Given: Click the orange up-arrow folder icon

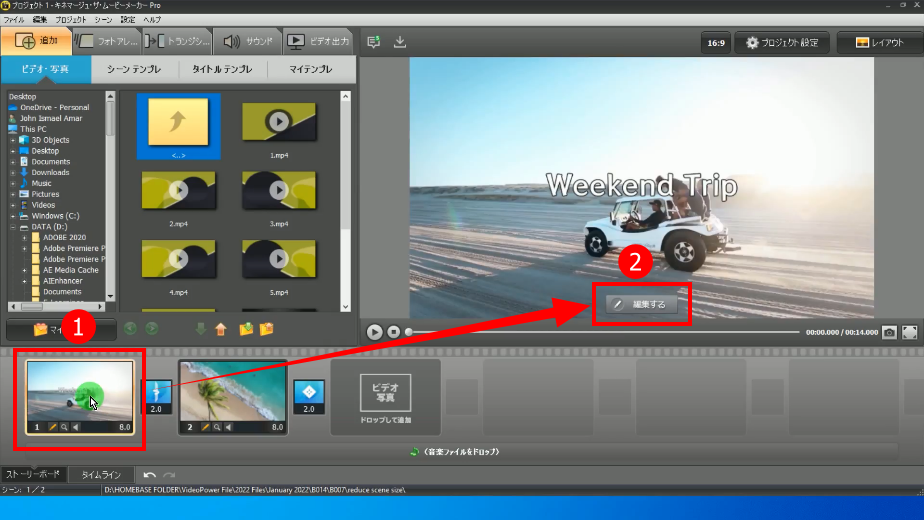Looking at the screenshot, I should [x=221, y=328].
